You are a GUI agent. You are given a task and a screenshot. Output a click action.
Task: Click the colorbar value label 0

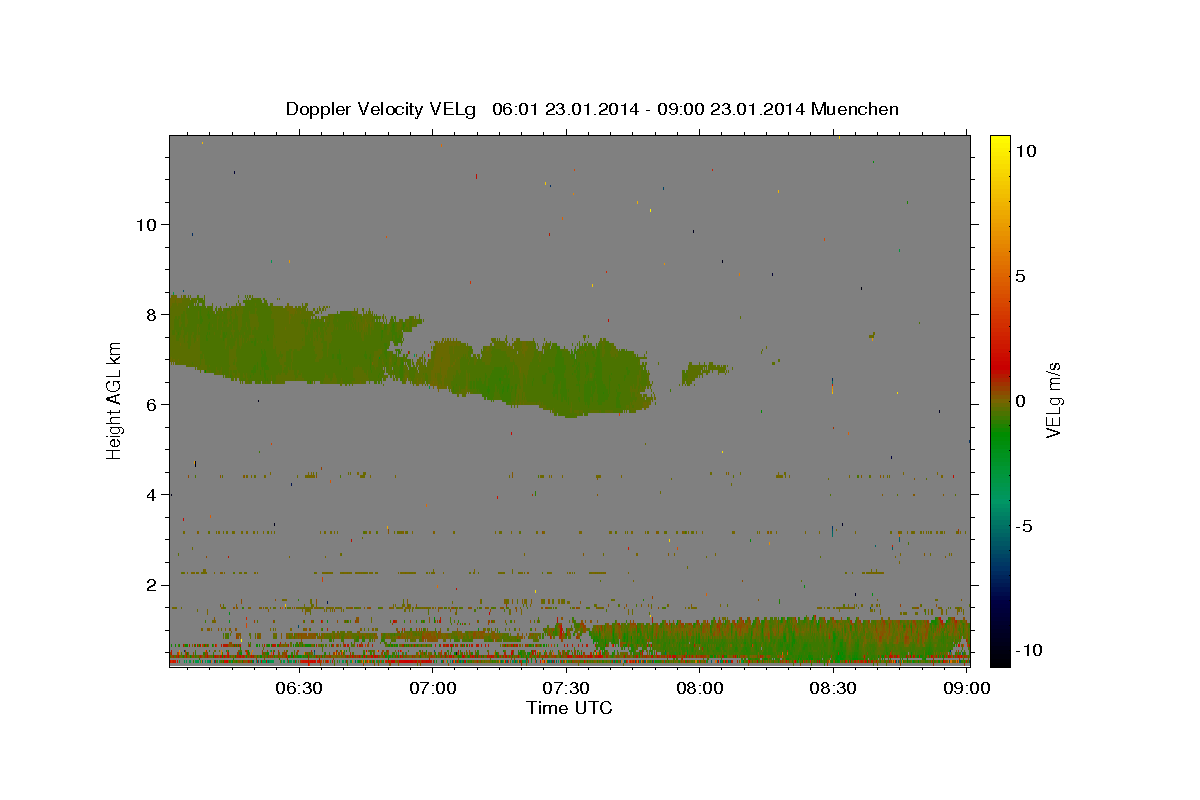click(1020, 401)
